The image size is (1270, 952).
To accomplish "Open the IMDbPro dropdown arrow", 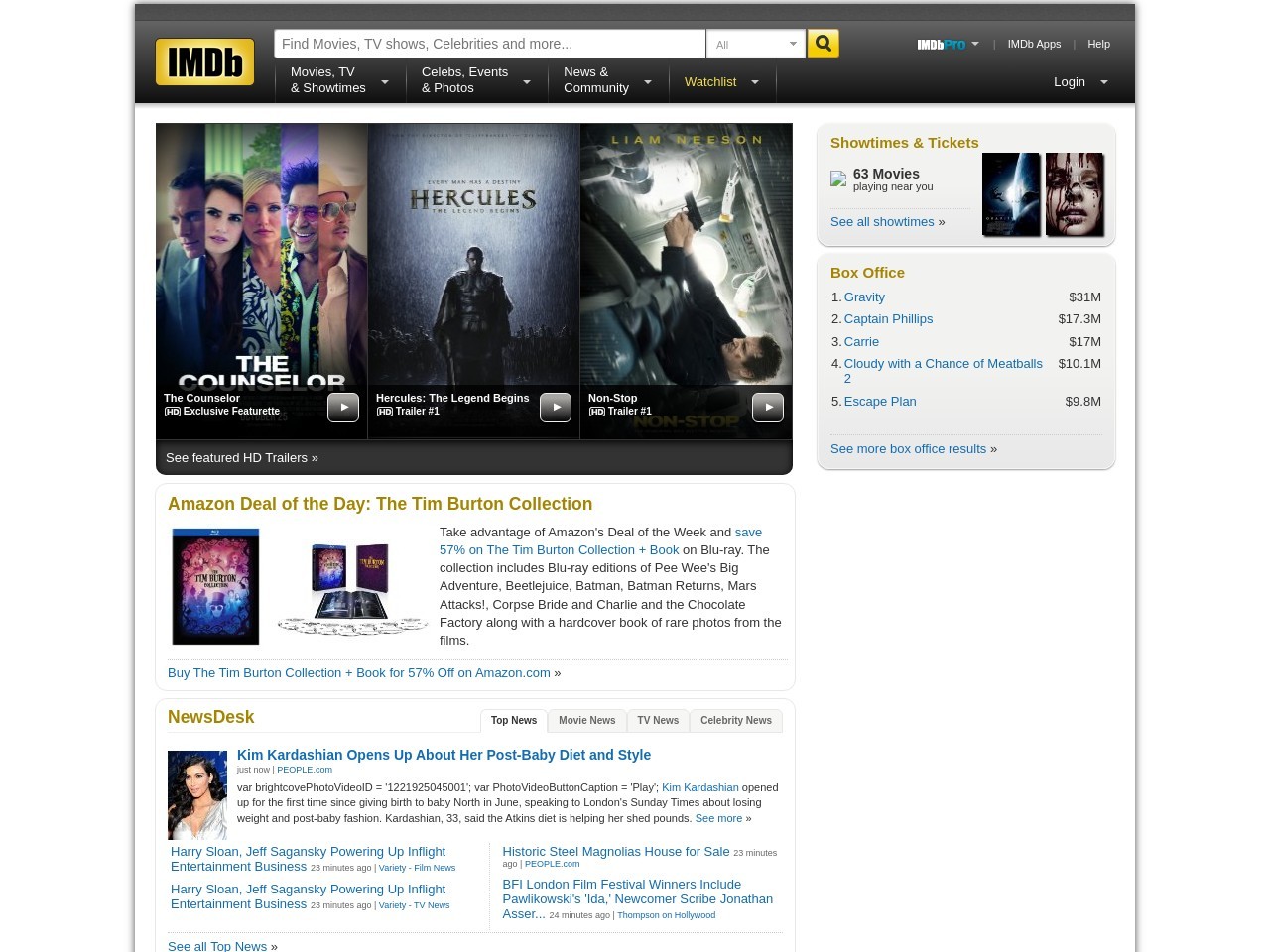I will [975, 44].
